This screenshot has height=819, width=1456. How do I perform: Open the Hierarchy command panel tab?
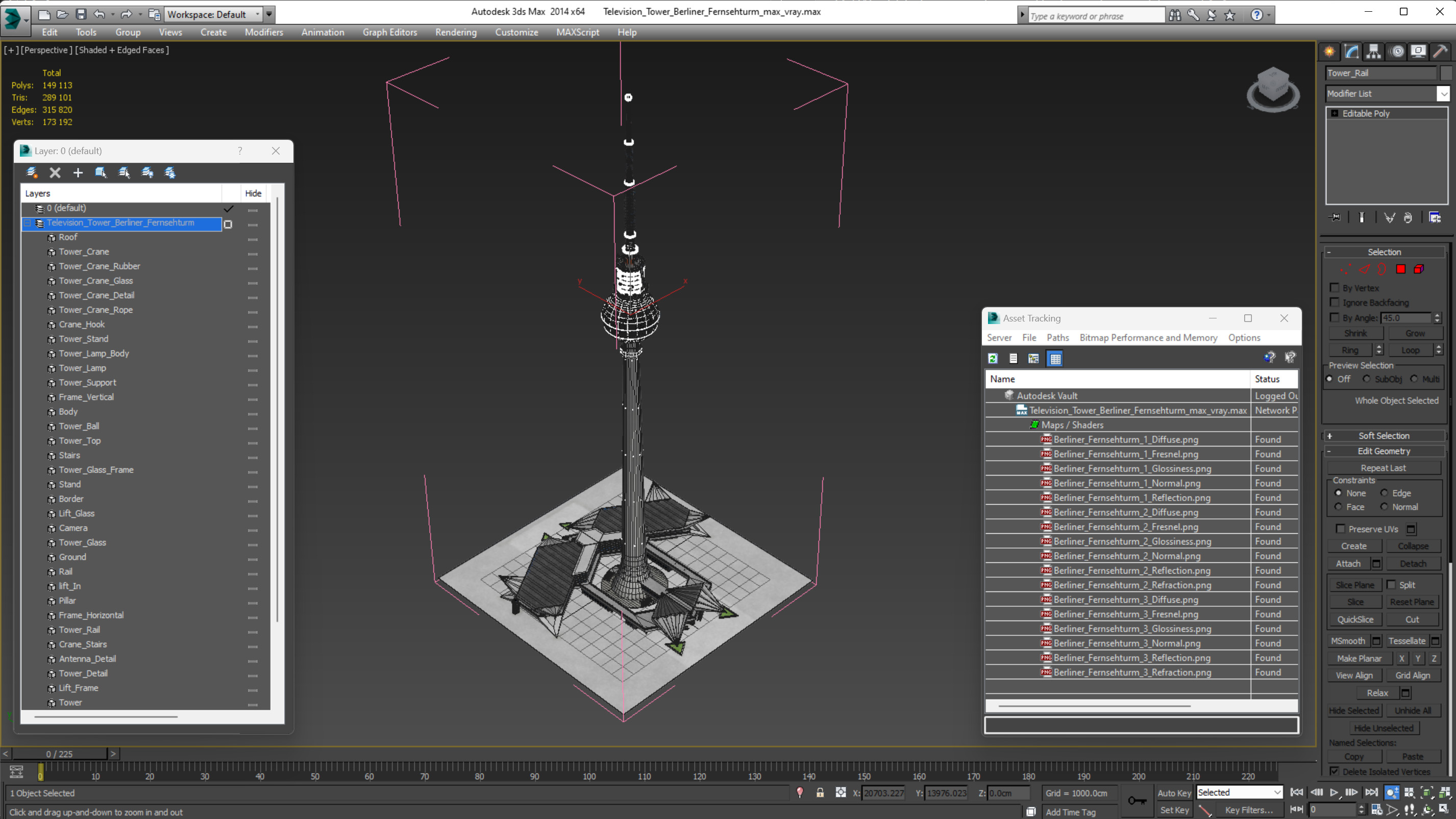pyautogui.click(x=1373, y=52)
